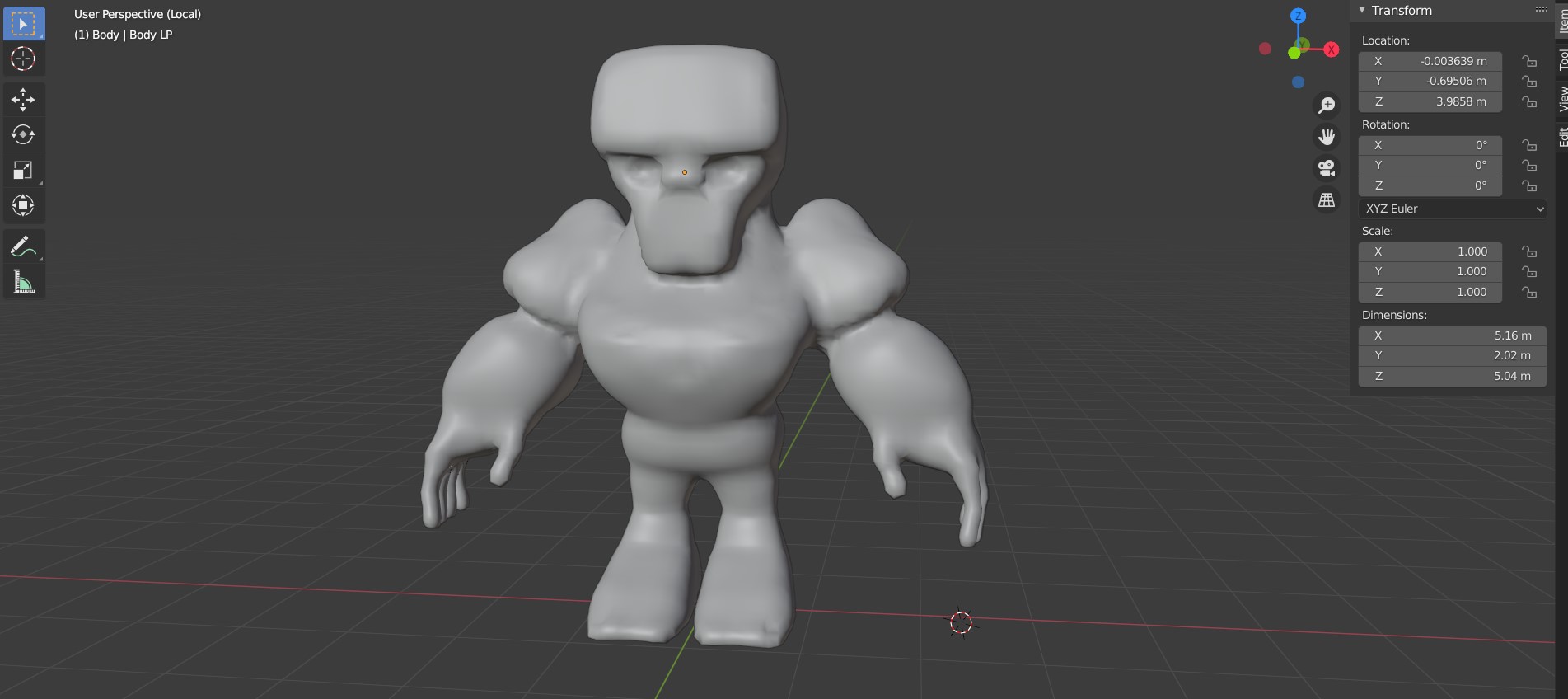1568x699 pixels.
Task: Lock the Scale X value
Action: 1529,251
